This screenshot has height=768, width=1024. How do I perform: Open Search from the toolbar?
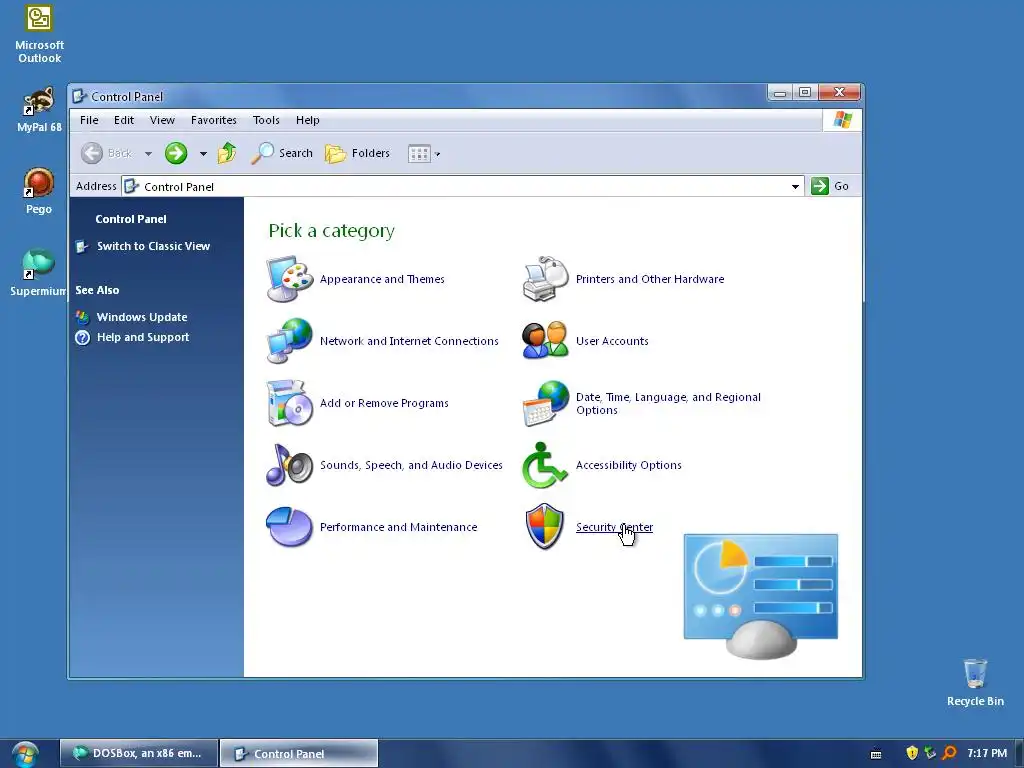pyautogui.click(x=282, y=153)
